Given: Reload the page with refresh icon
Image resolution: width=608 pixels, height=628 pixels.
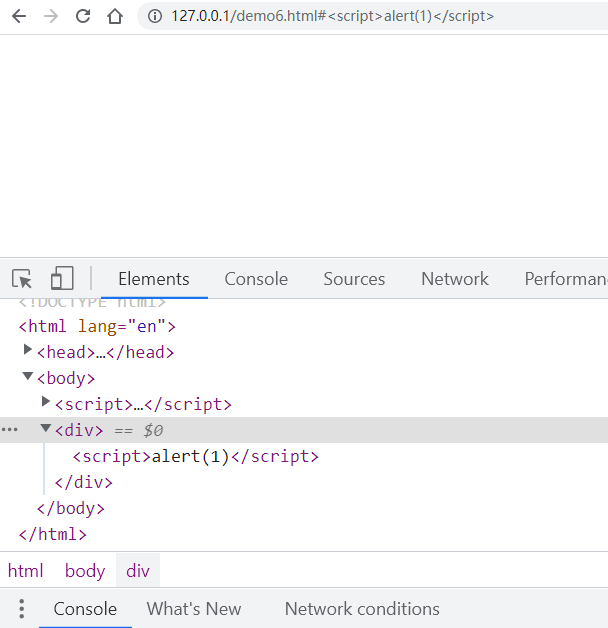Looking at the screenshot, I should 83,16.
